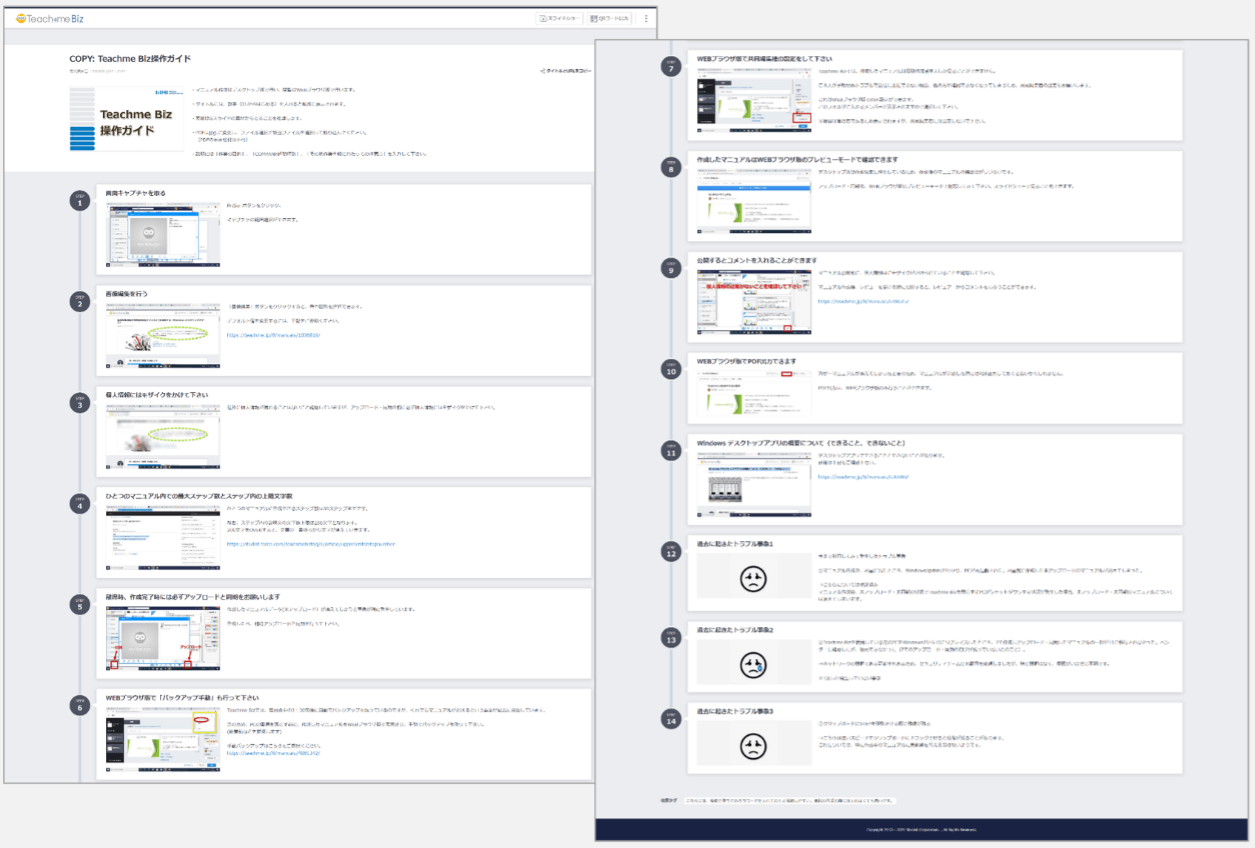Click the sad face image in step 13

coord(754,663)
